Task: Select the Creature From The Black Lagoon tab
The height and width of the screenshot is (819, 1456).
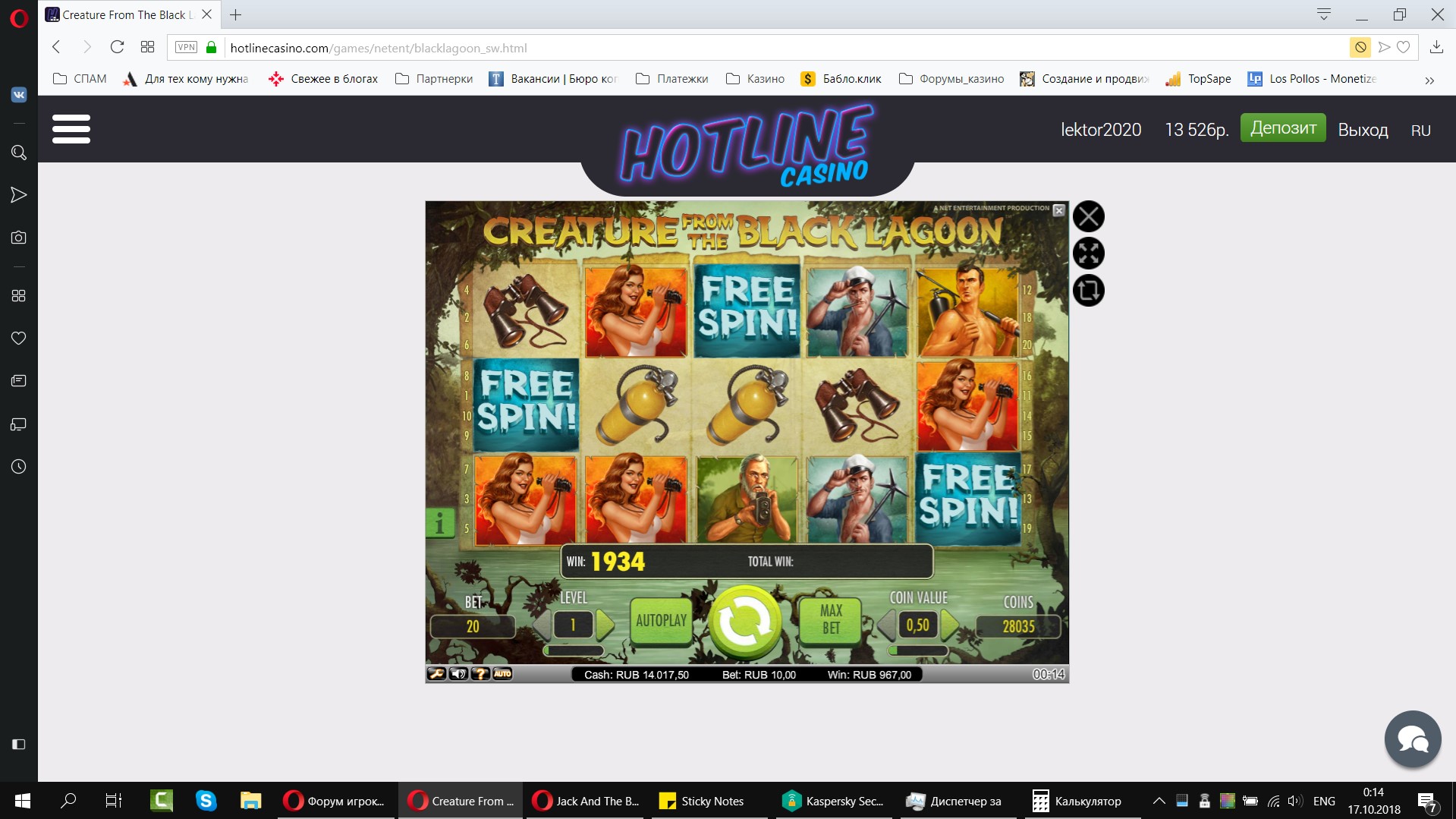Action: pyautogui.click(x=129, y=14)
